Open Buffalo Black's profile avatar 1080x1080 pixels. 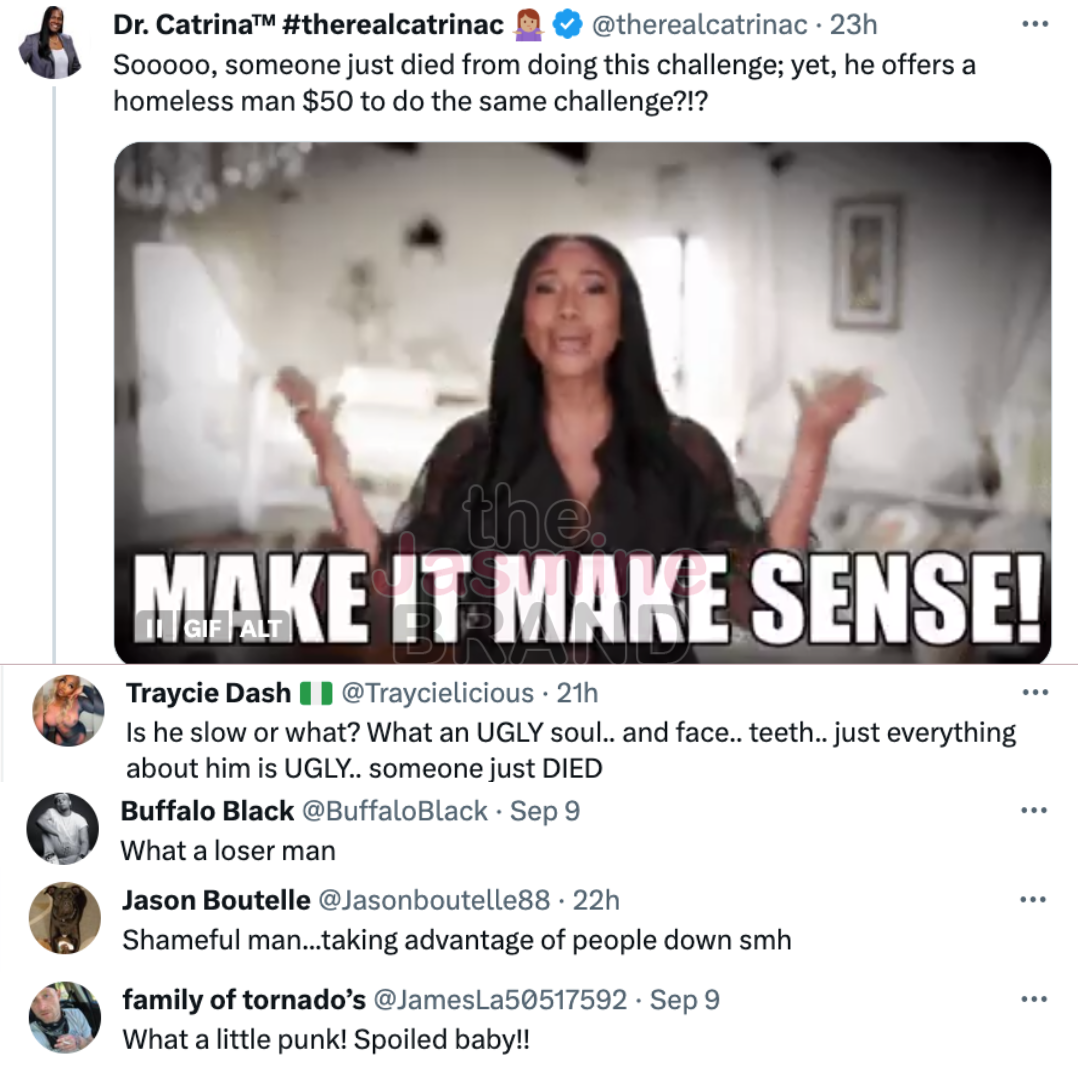tap(64, 829)
